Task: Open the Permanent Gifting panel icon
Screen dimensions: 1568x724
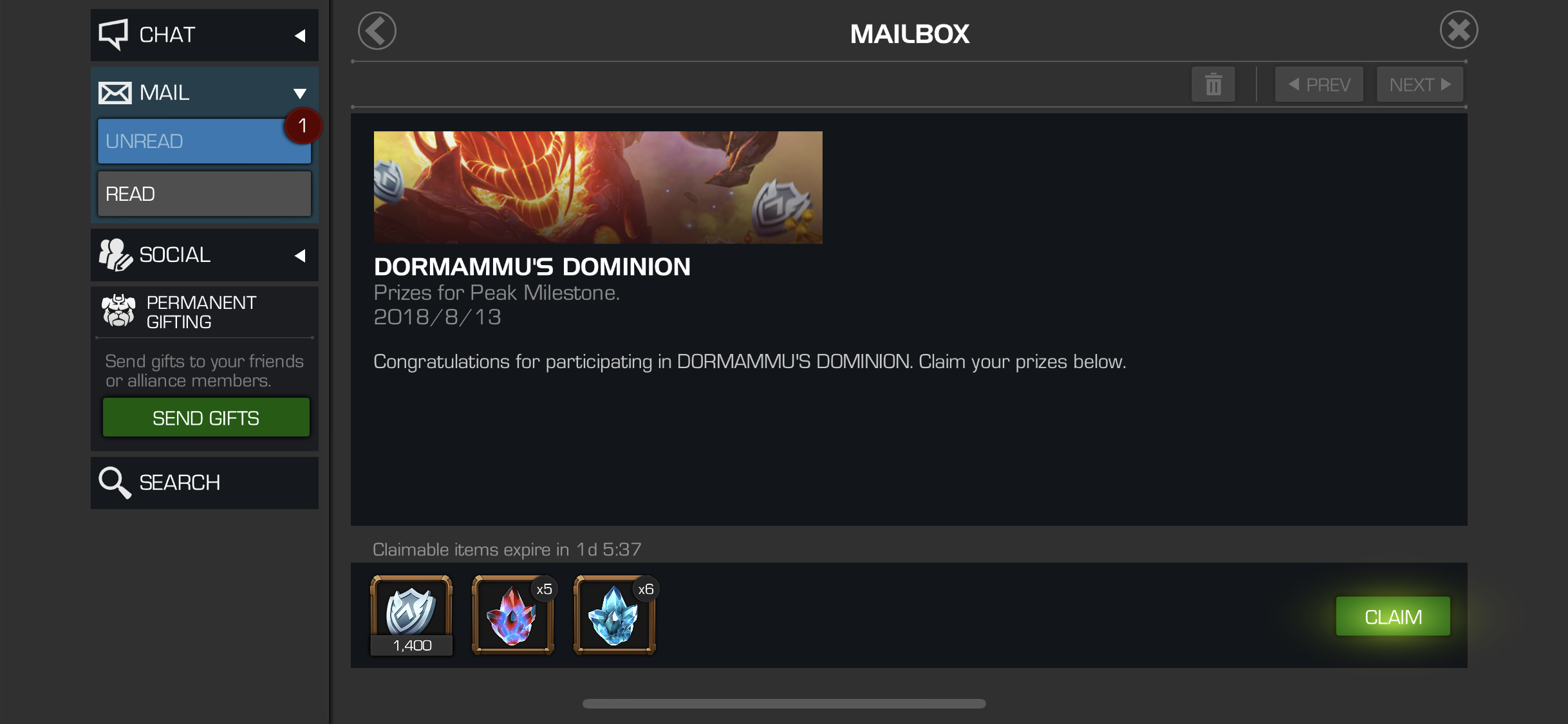Action: pyautogui.click(x=118, y=311)
